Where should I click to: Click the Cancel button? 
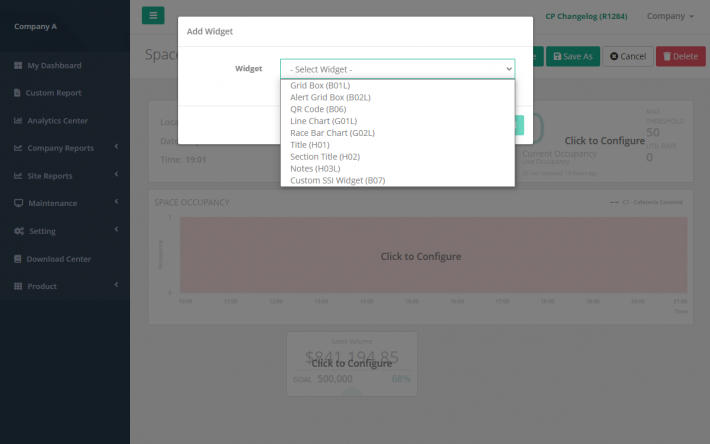point(628,57)
